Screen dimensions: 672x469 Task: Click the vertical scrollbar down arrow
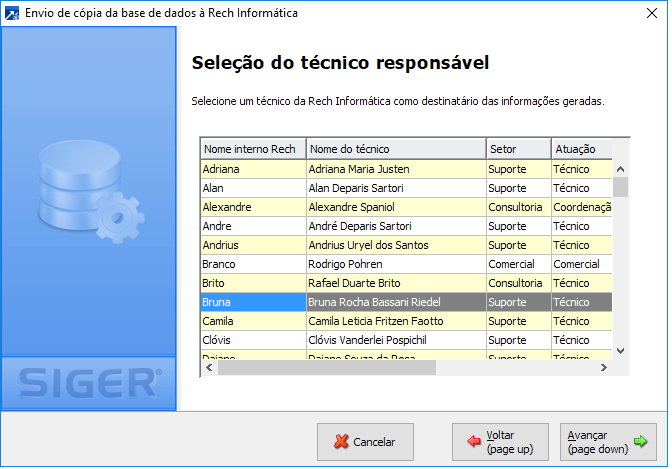[620, 351]
